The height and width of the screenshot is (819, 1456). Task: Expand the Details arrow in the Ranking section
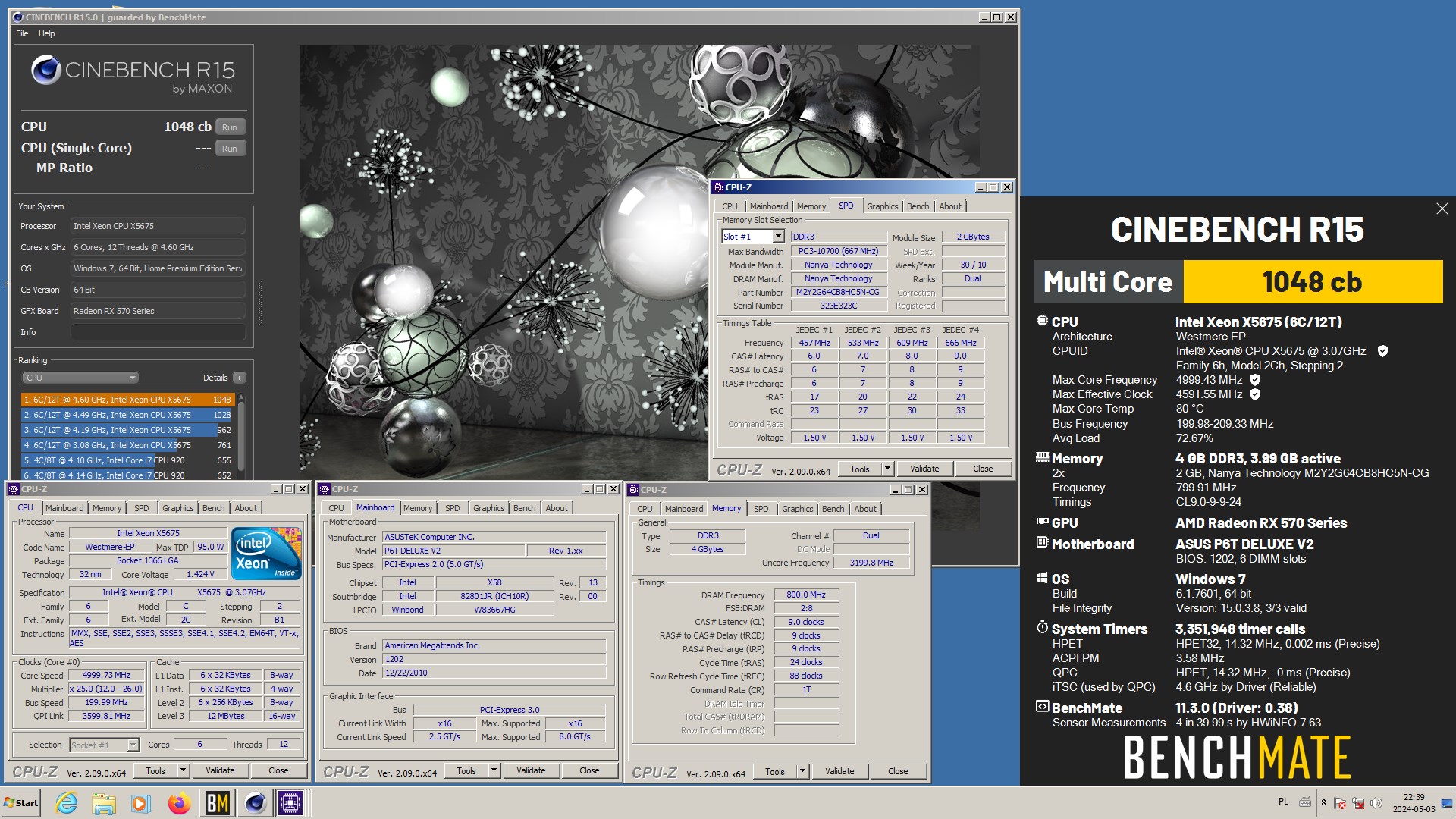(x=240, y=378)
